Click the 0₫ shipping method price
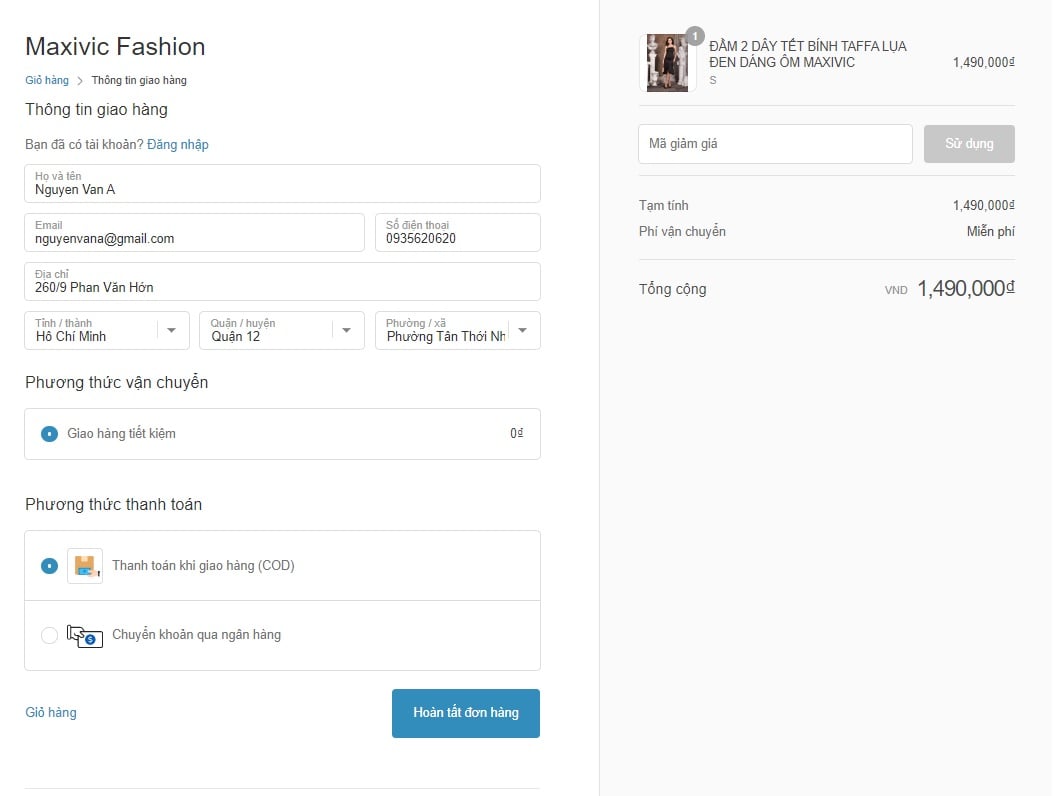Image resolution: width=1059 pixels, height=796 pixels. click(x=517, y=433)
